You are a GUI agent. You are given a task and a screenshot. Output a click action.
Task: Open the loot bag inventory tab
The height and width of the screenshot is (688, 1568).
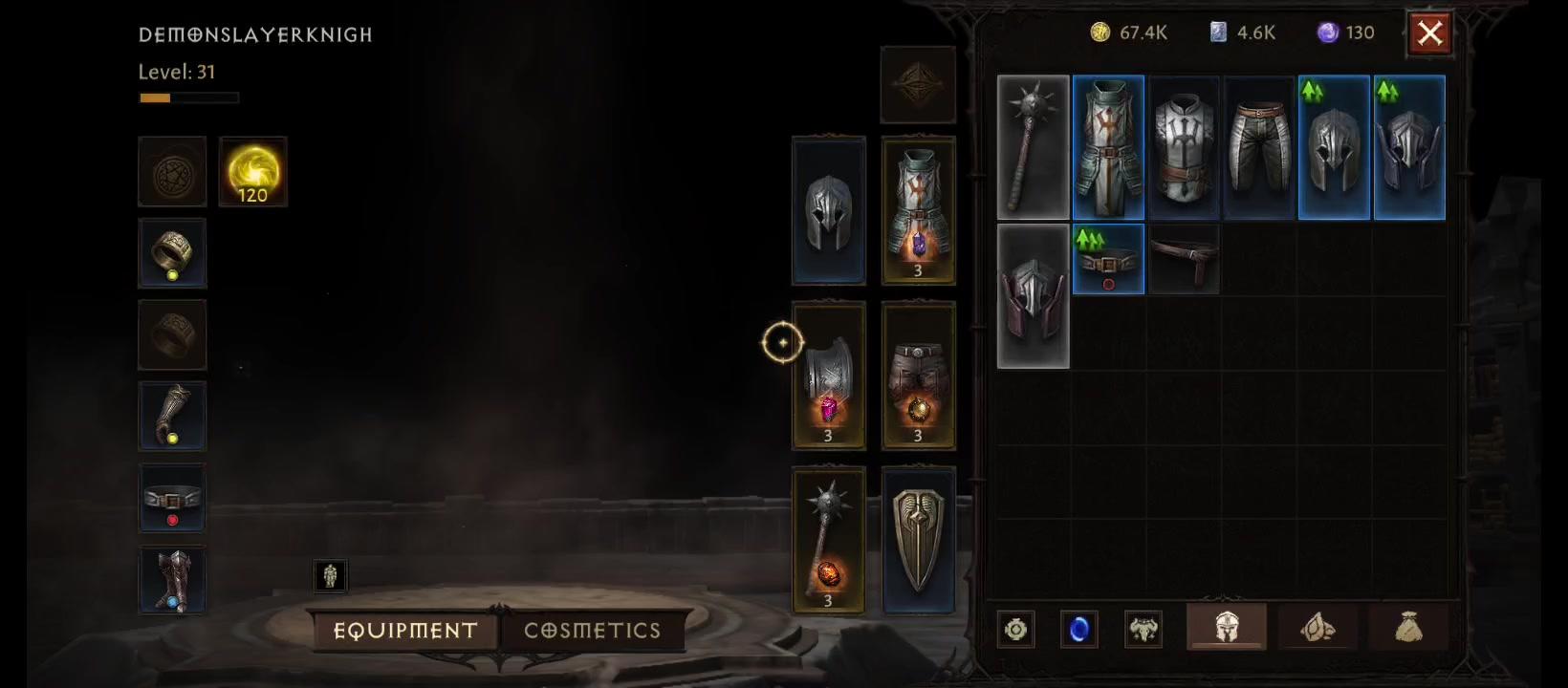point(1408,628)
